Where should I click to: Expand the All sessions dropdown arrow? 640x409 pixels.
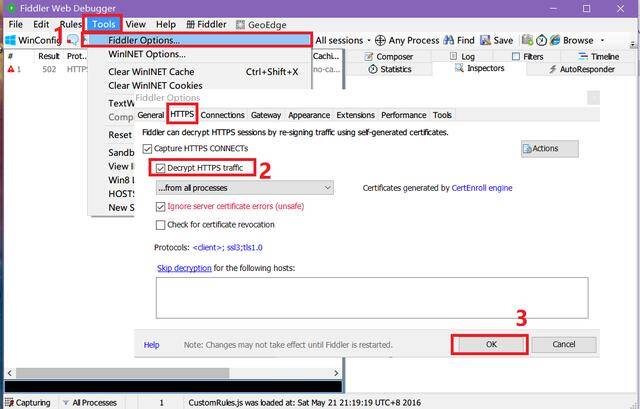[369, 40]
